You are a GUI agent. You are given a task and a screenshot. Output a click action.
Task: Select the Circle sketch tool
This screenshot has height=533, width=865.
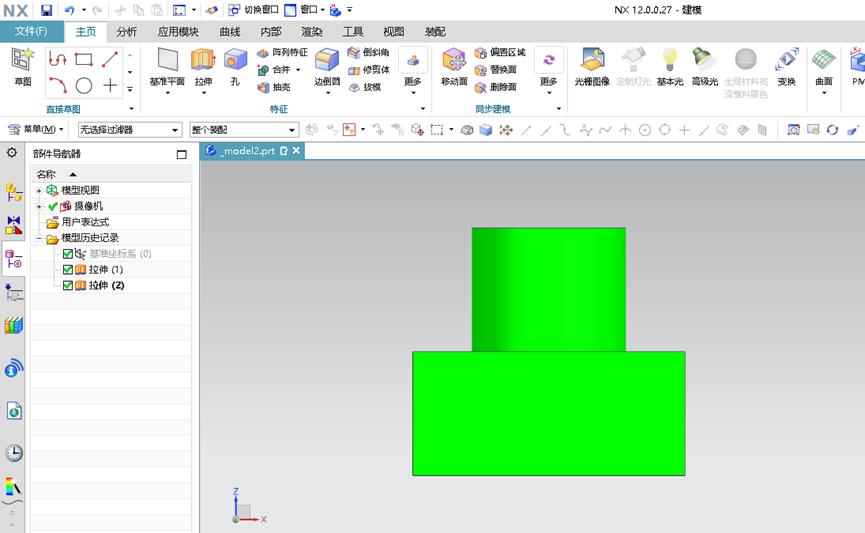(x=84, y=86)
